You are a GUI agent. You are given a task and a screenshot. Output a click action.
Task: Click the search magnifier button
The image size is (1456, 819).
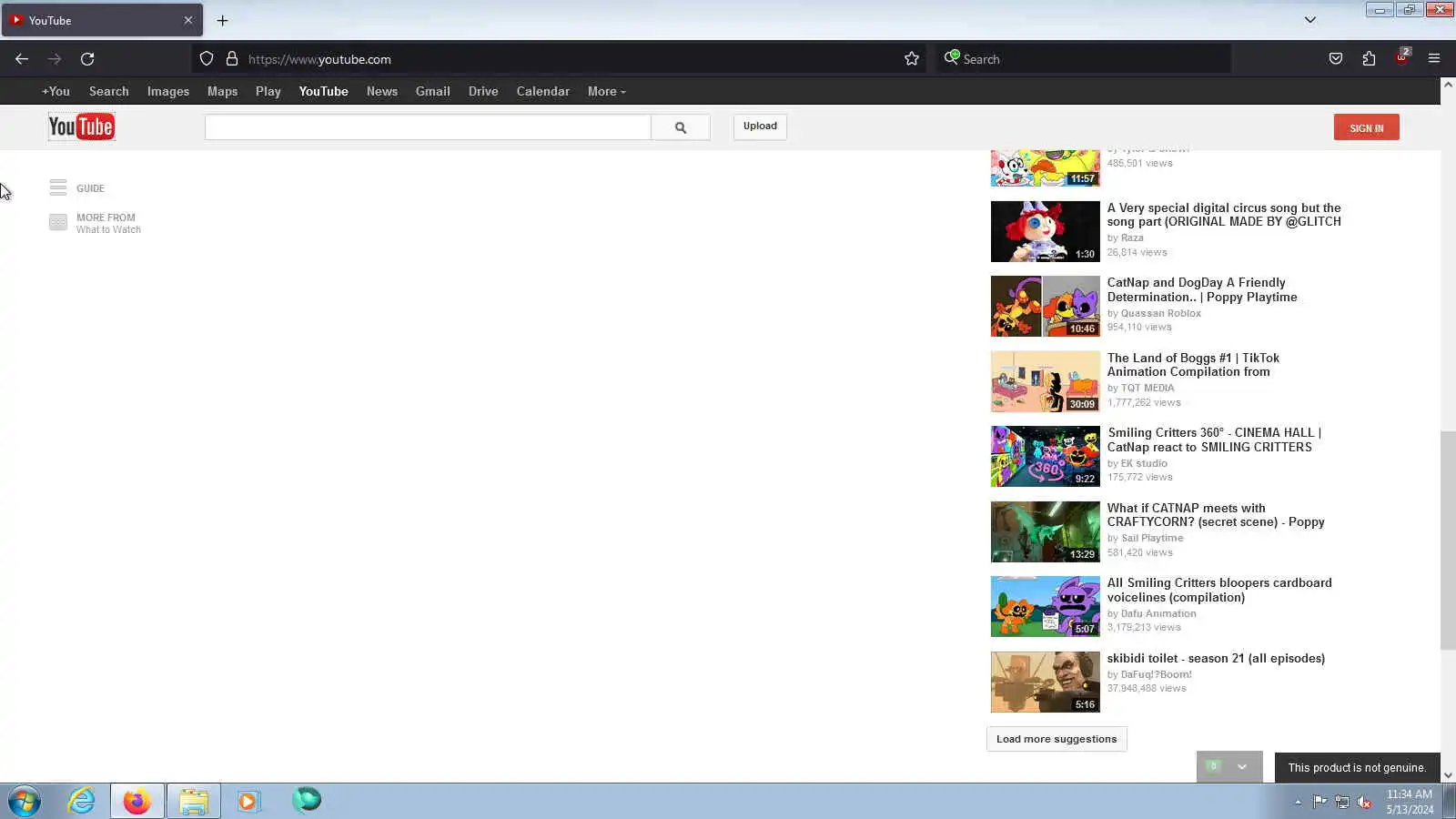pyautogui.click(x=681, y=127)
